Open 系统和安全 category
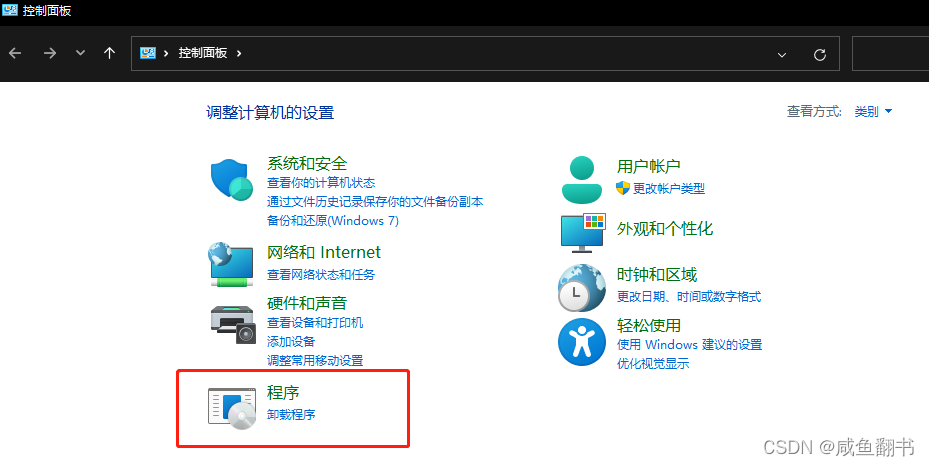Screen dimensions: 929x466 [x=307, y=163]
